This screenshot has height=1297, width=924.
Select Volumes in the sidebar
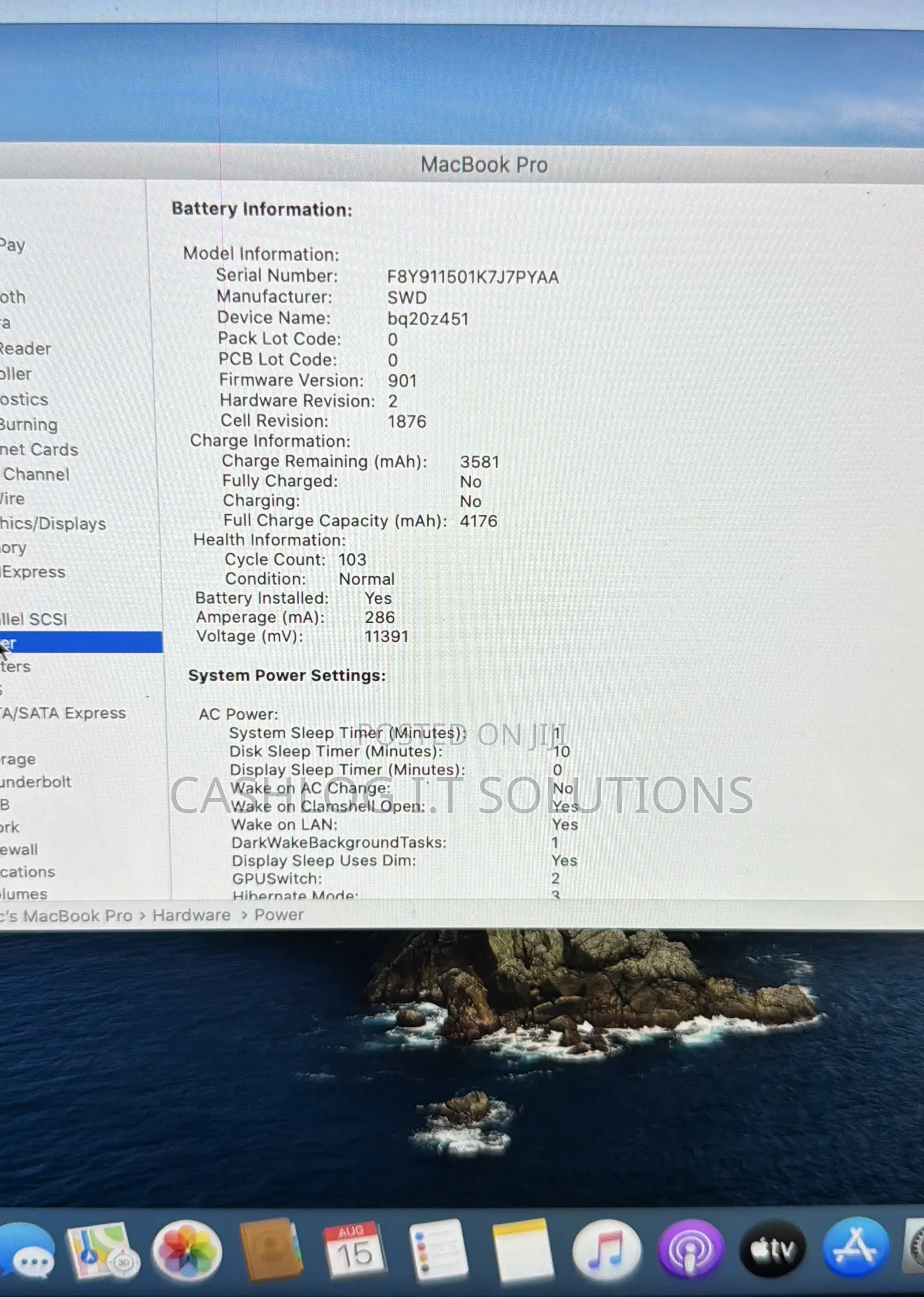click(x=24, y=893)
